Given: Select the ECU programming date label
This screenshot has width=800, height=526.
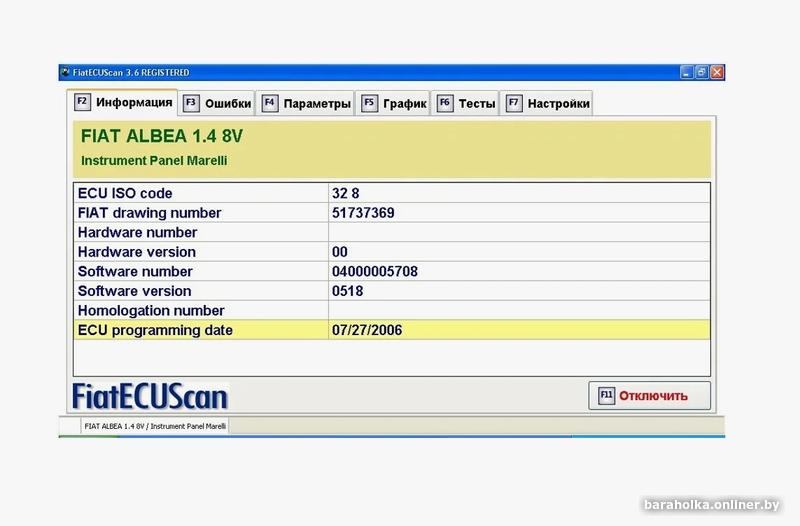Looking at the screenshot, I should pyautogui.click(x=155, y=330).
